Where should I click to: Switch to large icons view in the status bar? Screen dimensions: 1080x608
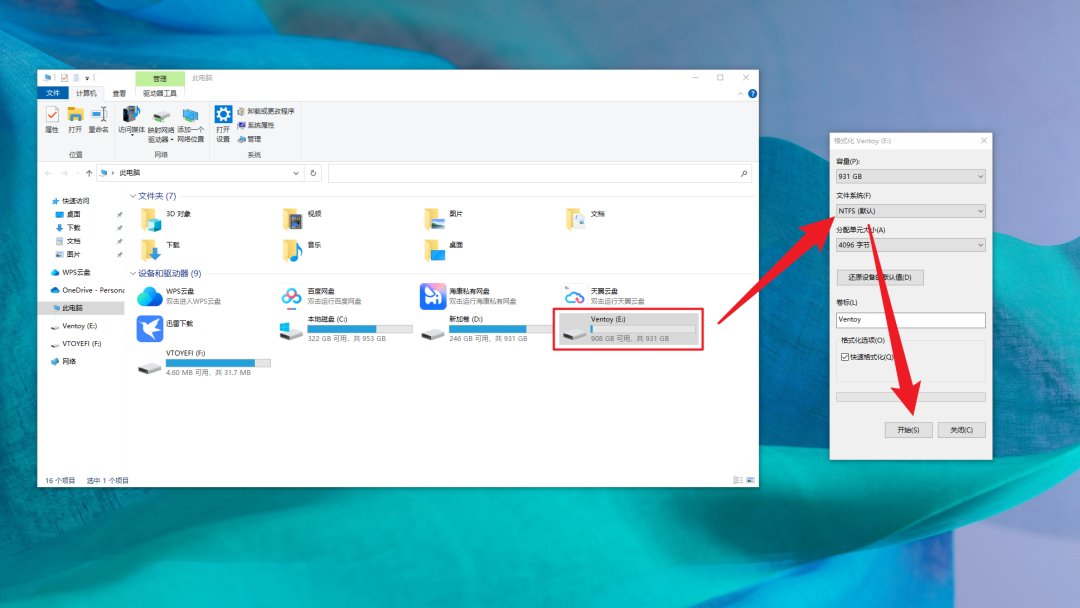point(750,480)
